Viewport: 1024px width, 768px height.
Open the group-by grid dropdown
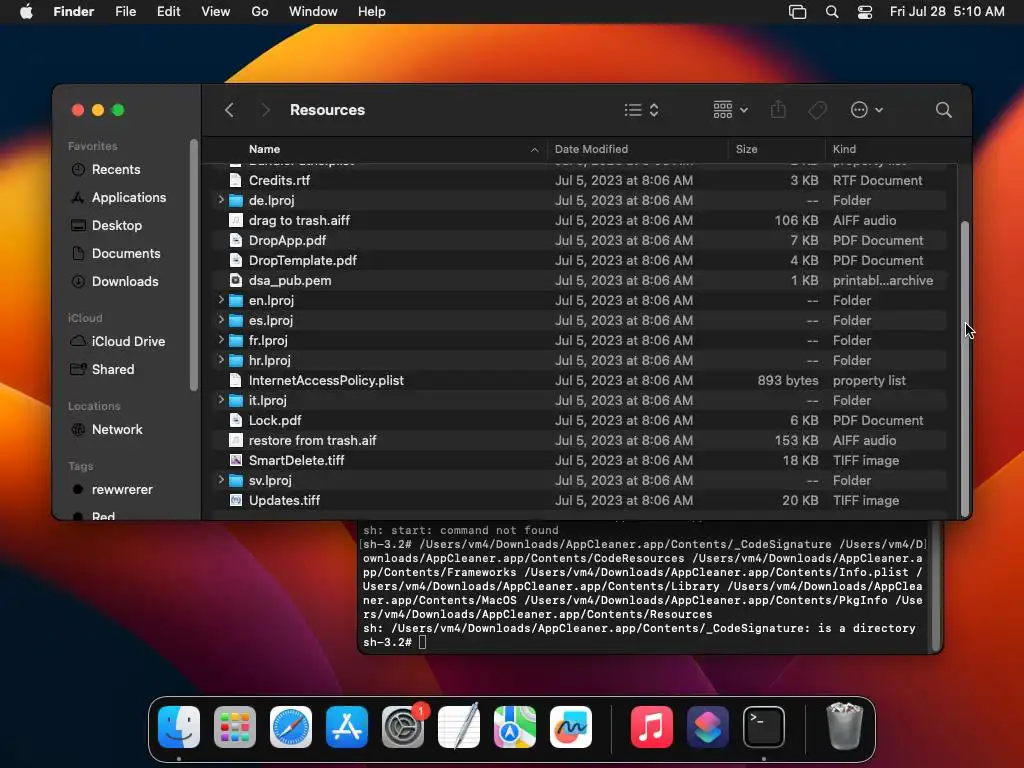click(730, 110)
